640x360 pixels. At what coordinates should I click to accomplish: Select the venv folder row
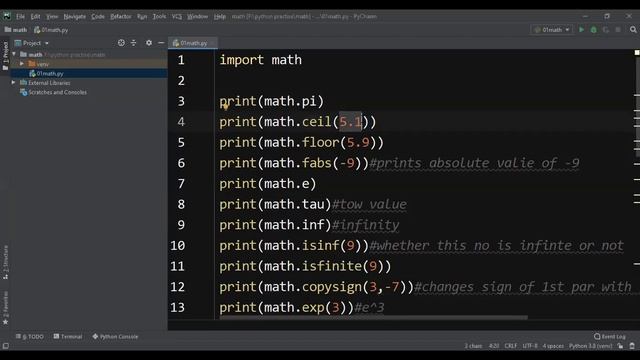[89, 64]
